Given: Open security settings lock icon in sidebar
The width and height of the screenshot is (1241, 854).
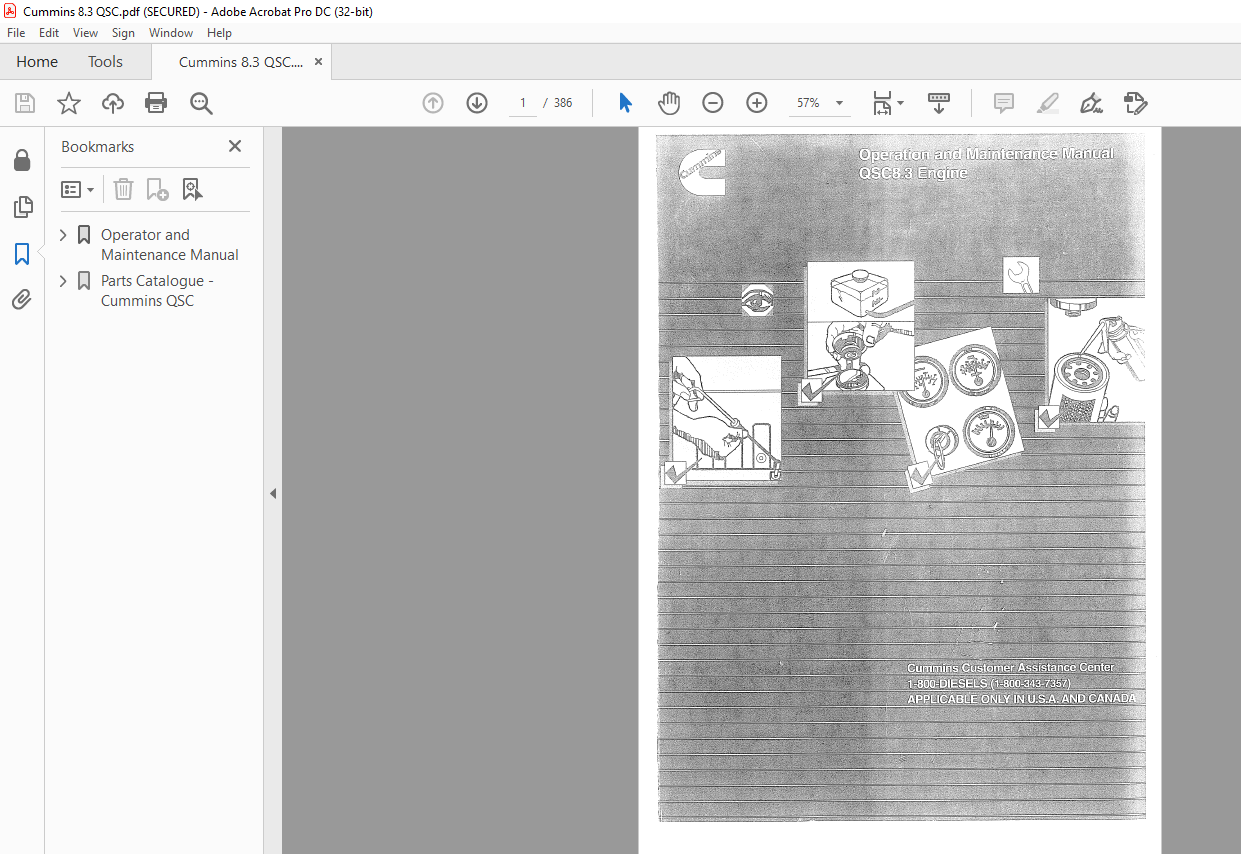Looking at the screenshot, I should (22, 161).
